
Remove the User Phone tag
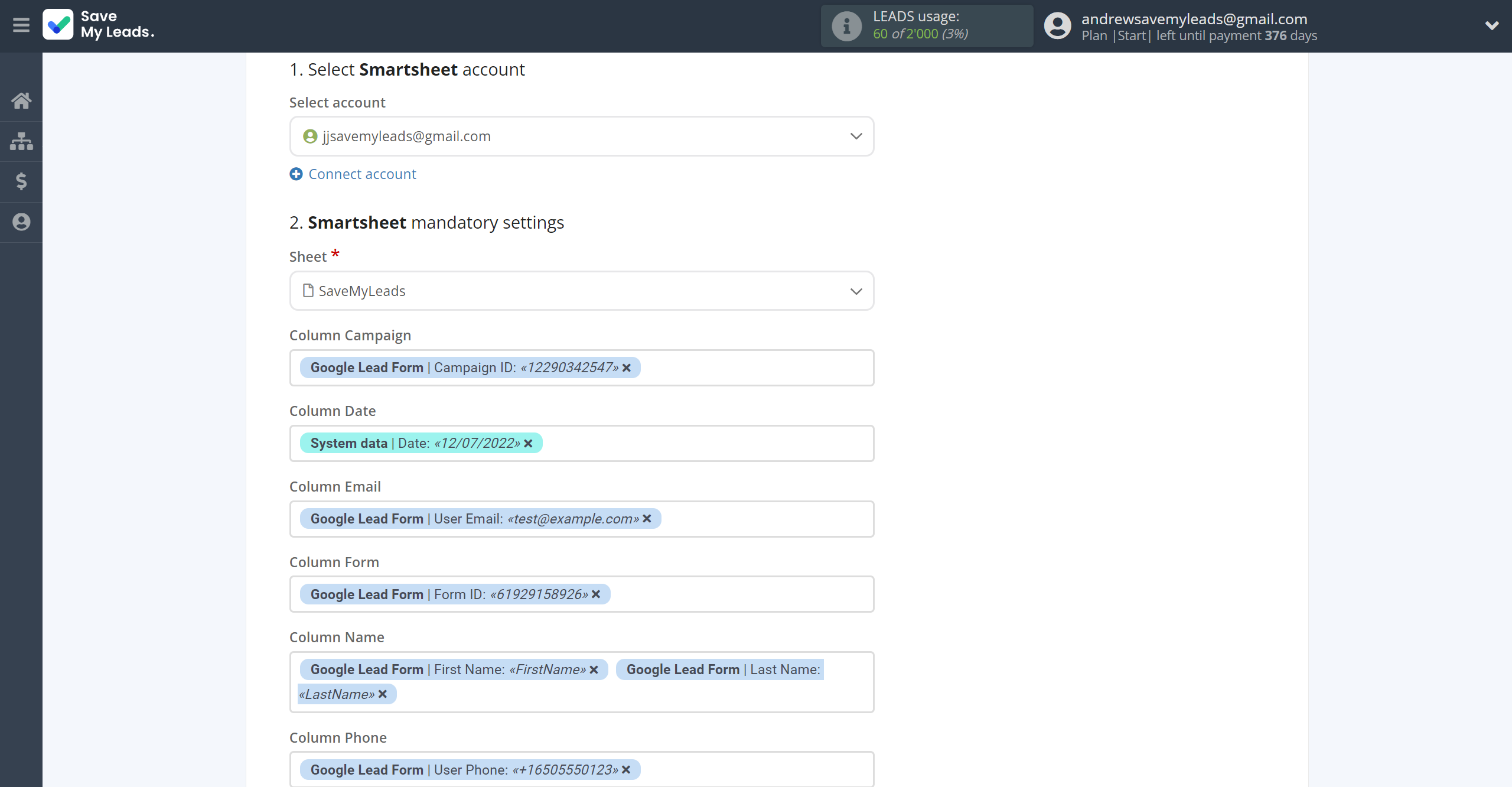pyautogui.click(x=627, y=770)
